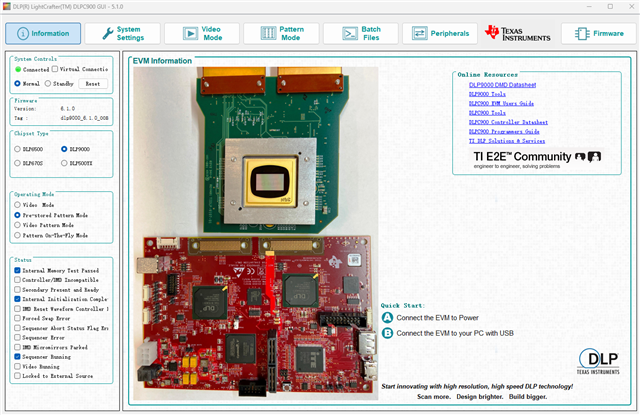The image size is (640, 415).
Task: Open the Firmware tab
Action: (599, 33)
